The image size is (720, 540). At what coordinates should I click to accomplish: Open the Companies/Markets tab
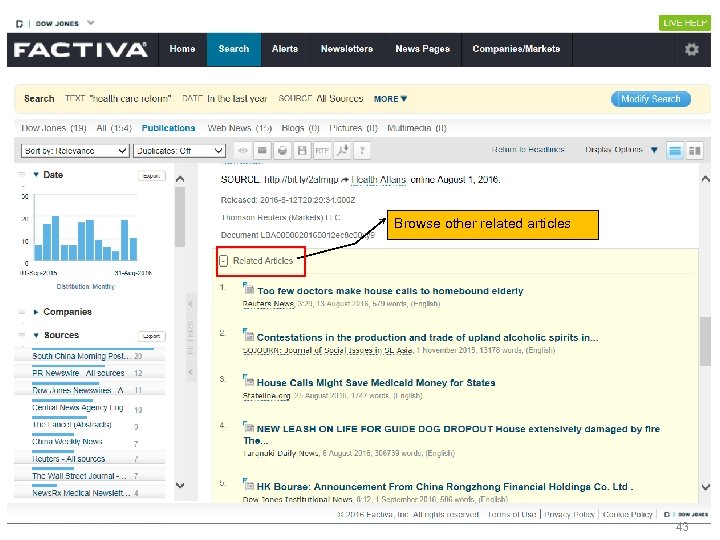click(516, 49)
